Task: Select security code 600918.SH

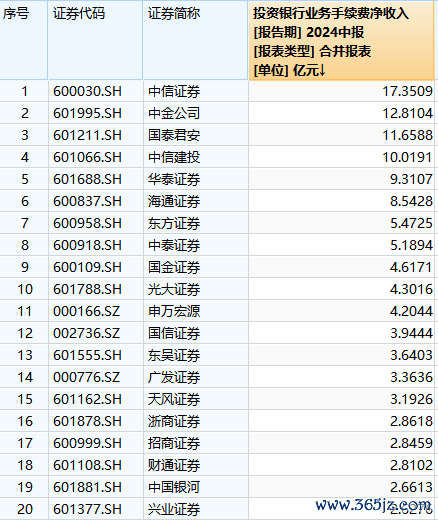Action: (95, 245)
